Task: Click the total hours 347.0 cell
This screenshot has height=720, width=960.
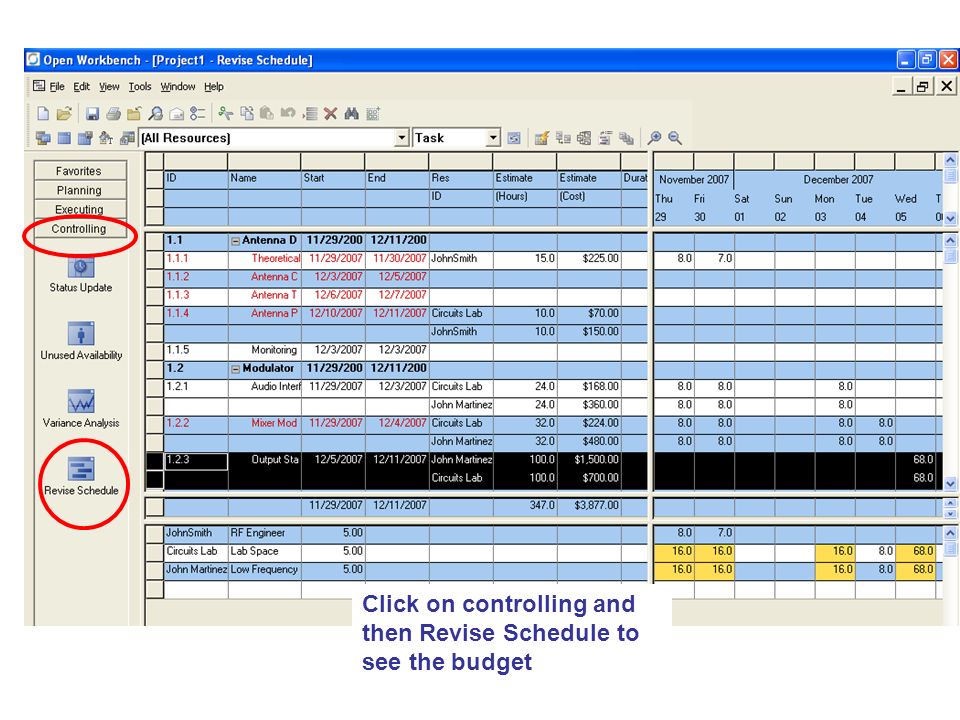Action: 525,506
